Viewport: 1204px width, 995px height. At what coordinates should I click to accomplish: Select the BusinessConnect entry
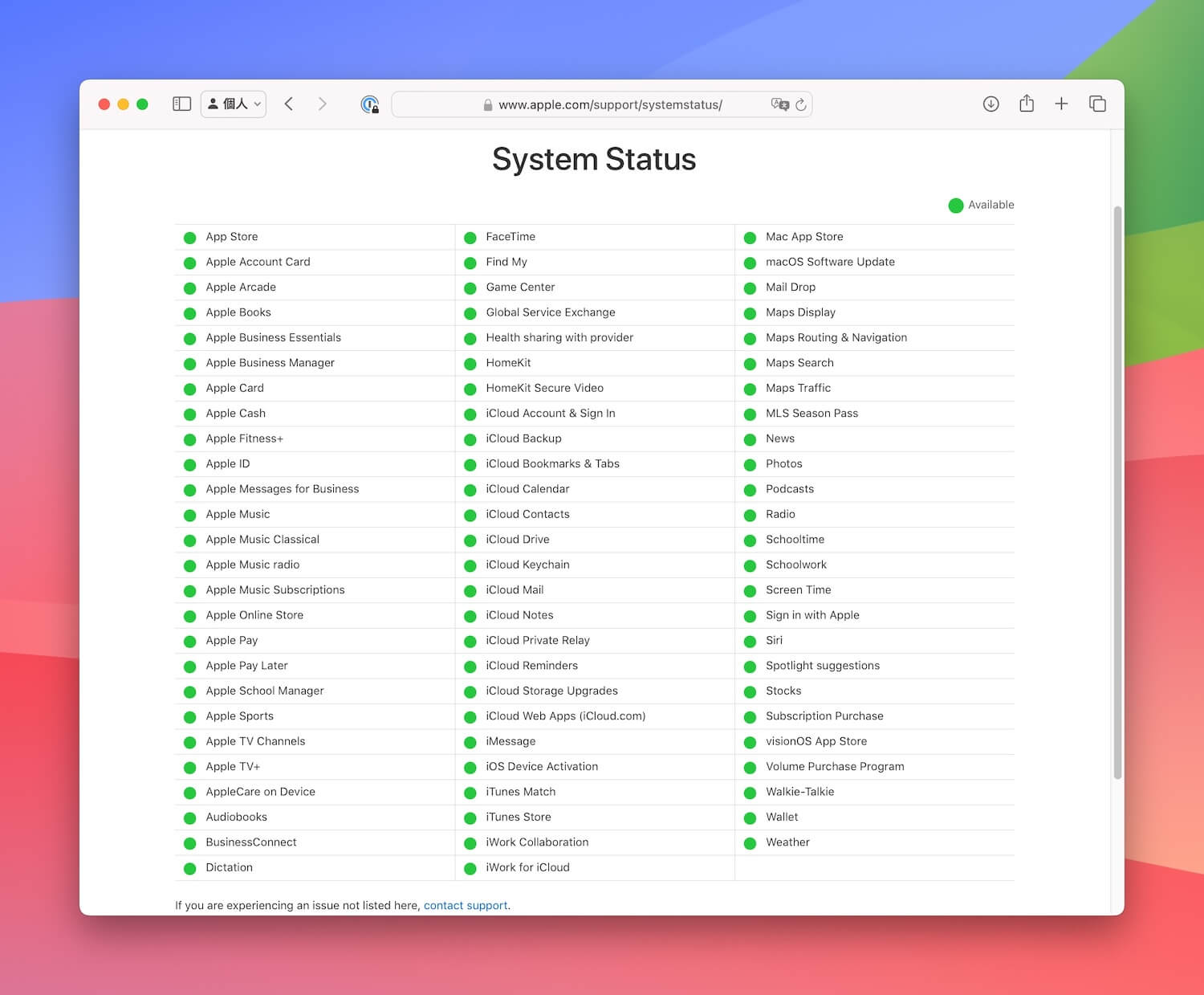251,842
